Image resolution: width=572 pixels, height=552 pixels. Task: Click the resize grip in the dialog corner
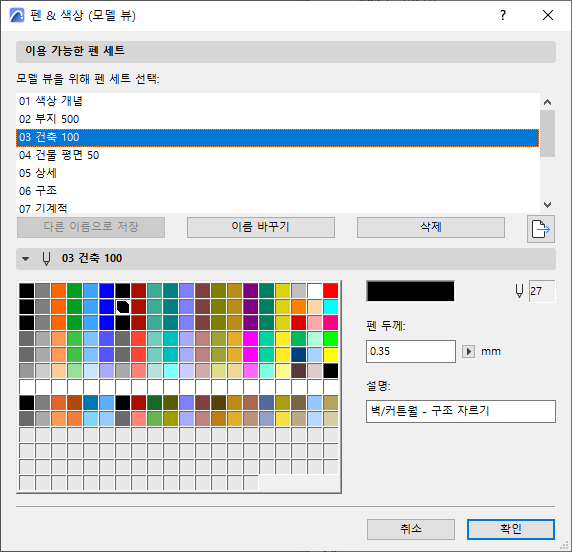pyautogui.click(x=564, y=545)
